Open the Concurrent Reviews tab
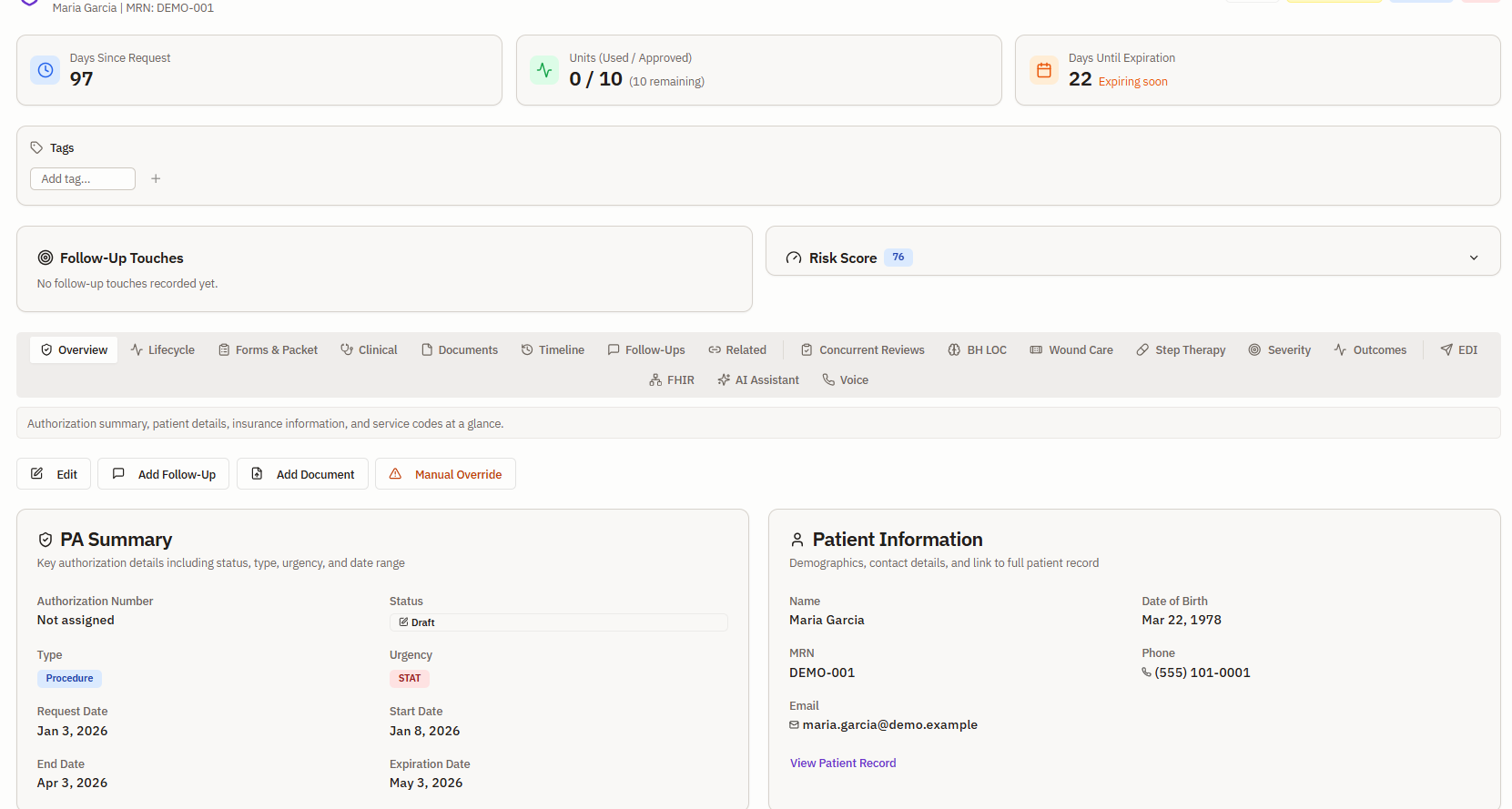This screenshot has height=809, width=1512. point(862,349)
